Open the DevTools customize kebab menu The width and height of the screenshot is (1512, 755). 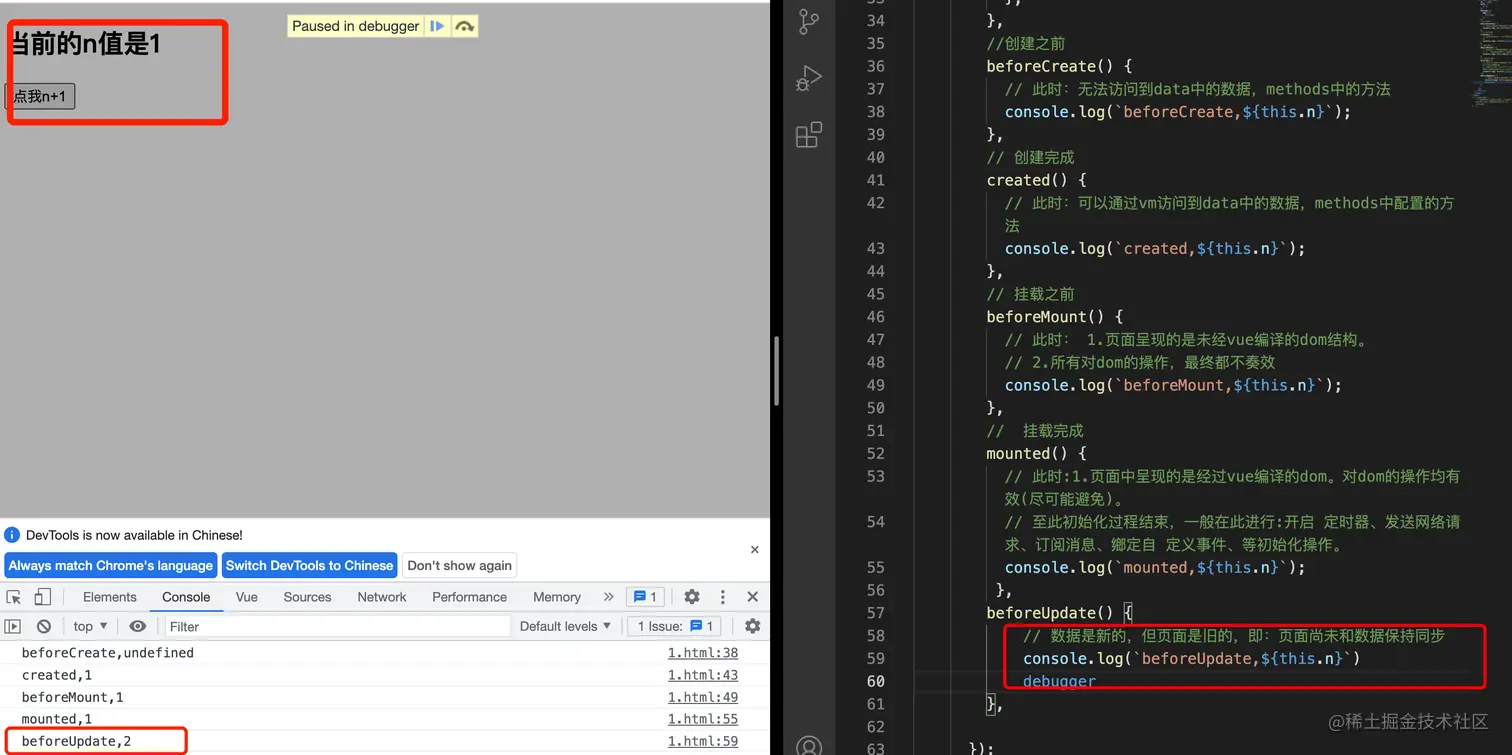point(723,597)
